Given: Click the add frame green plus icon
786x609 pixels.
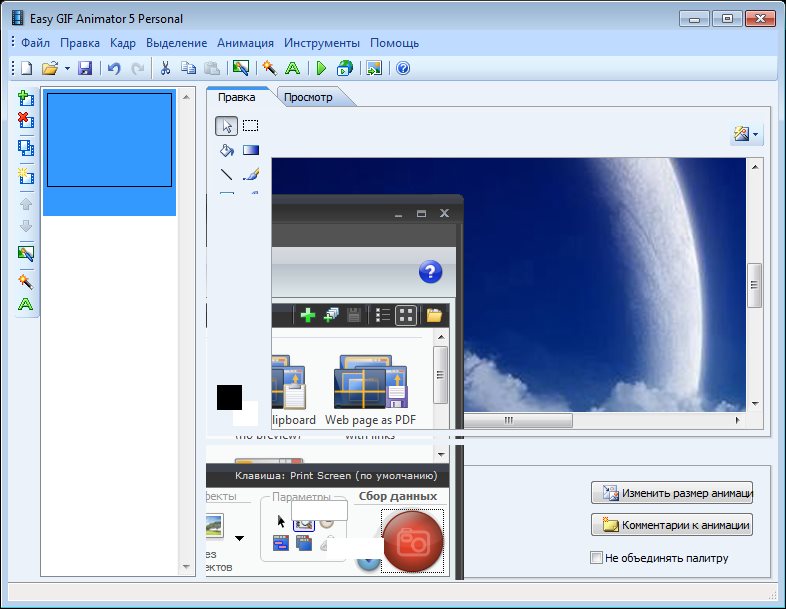Looking at the screenshot, I should [26, 97].
